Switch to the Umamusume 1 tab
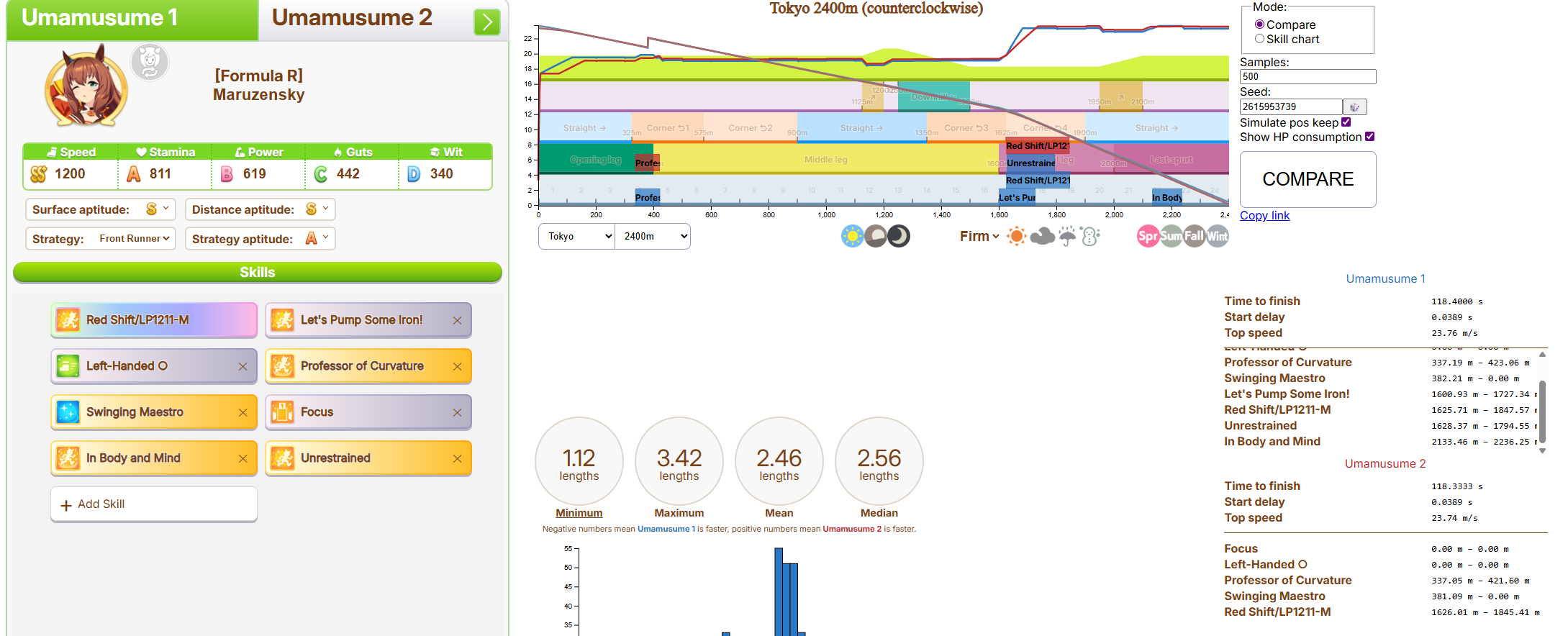Screen dimensions: 1568x636 click(x=132, y=19)
